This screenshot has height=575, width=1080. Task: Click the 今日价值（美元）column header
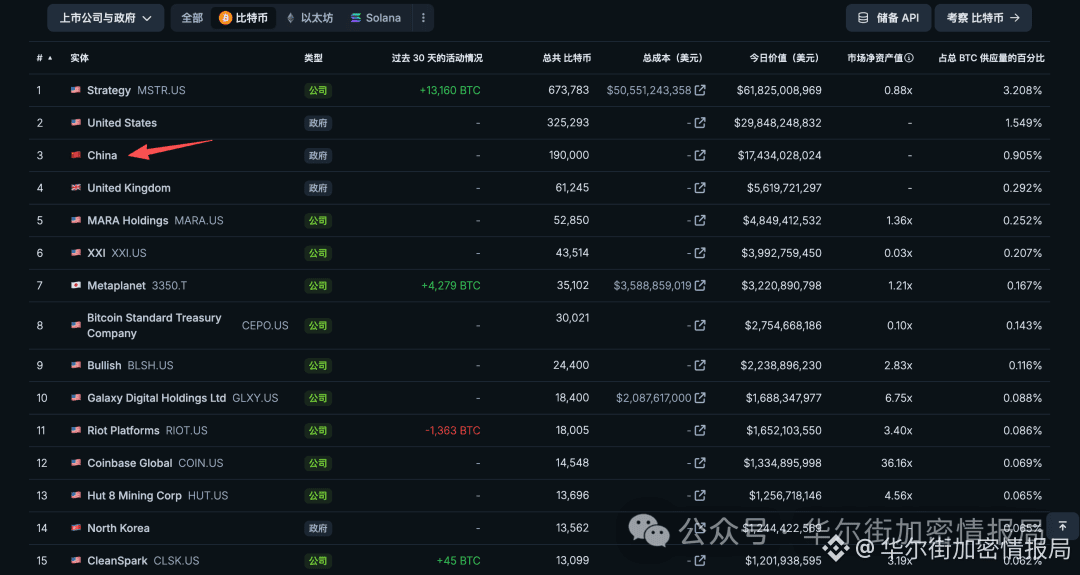coord(784,58)
